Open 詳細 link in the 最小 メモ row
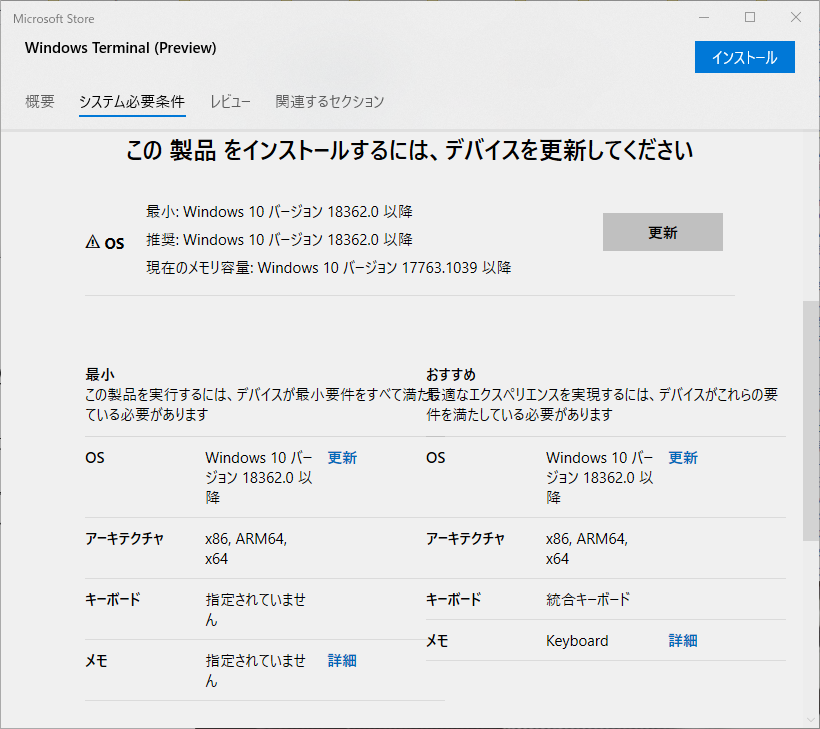Image resolution: width=820 pixels, height=729 pixels. point(342,660)
